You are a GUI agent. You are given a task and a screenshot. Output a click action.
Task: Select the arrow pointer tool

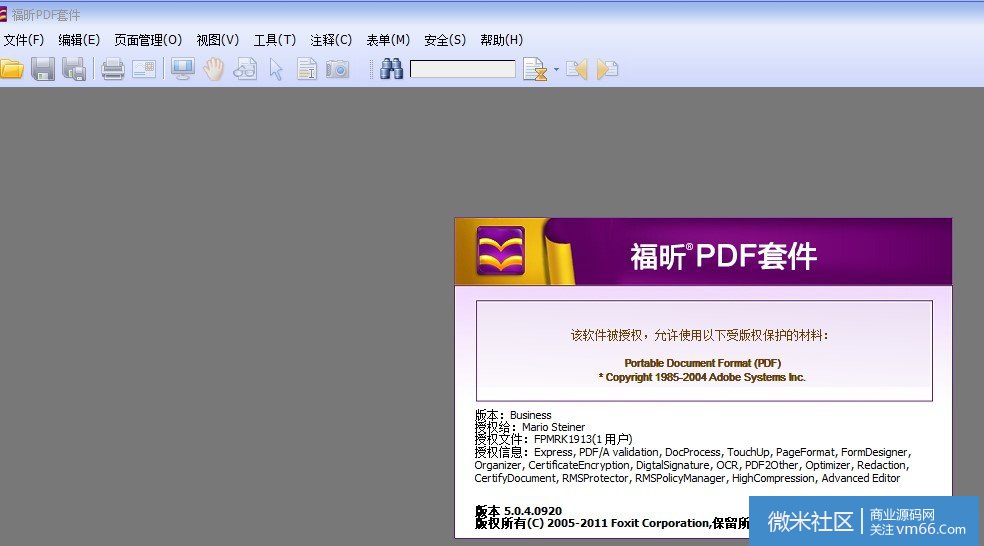click(x=275, y=69)
